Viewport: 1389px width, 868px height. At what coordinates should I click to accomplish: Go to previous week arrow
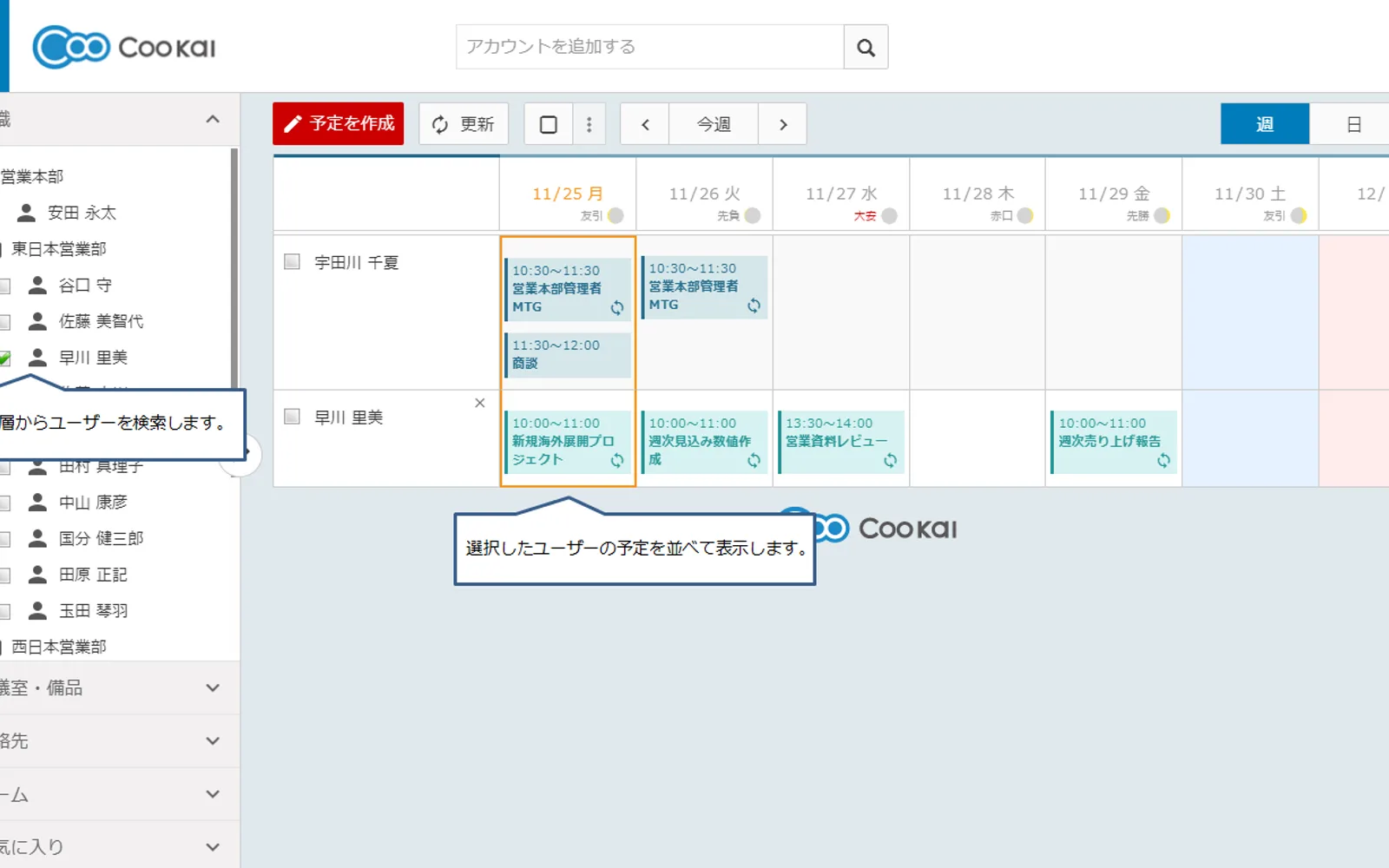(645, 124)
